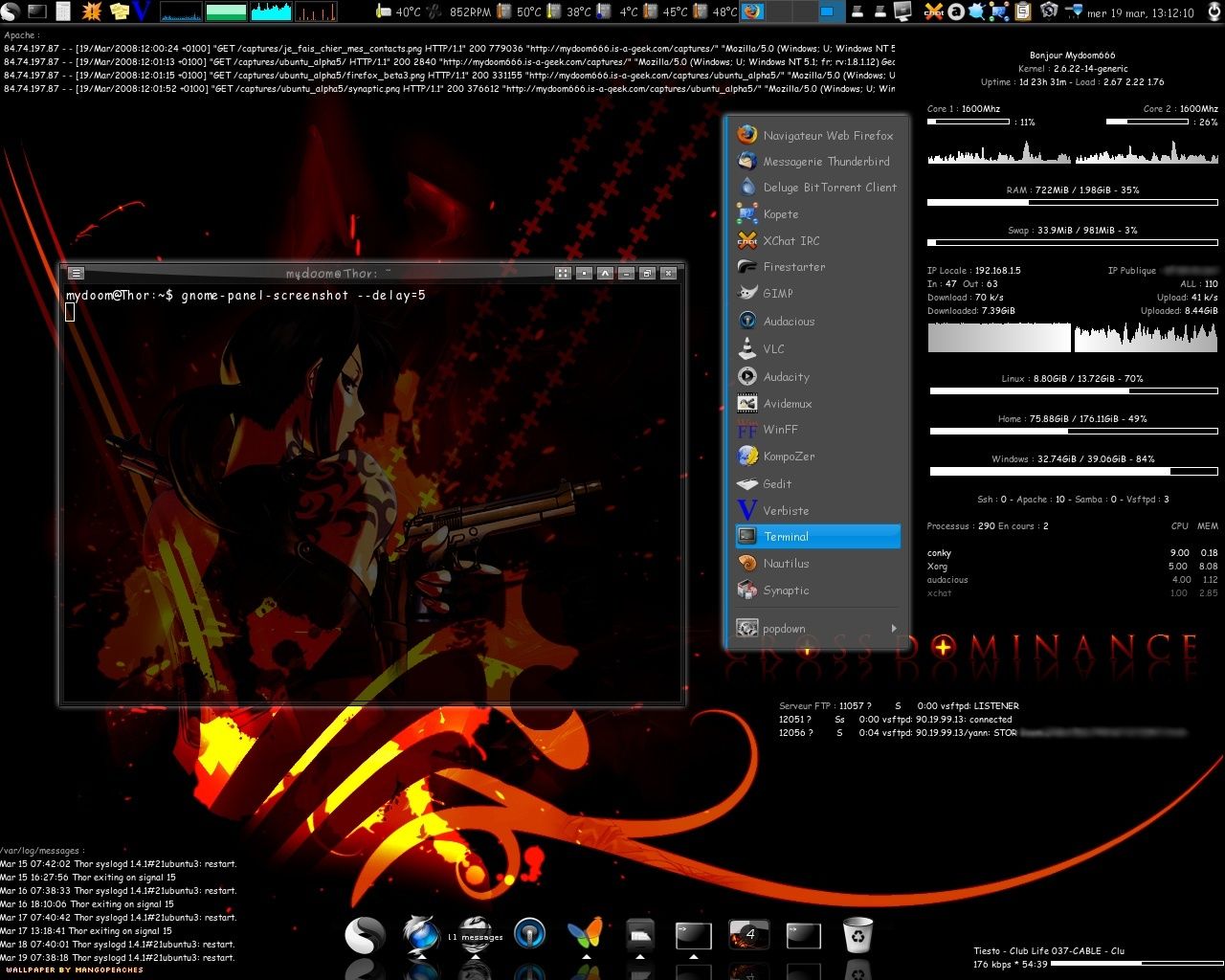Open the colorful butterfly messenger in dock
The height and width of the screenshot is (980, 1225).
pos(585,933)
